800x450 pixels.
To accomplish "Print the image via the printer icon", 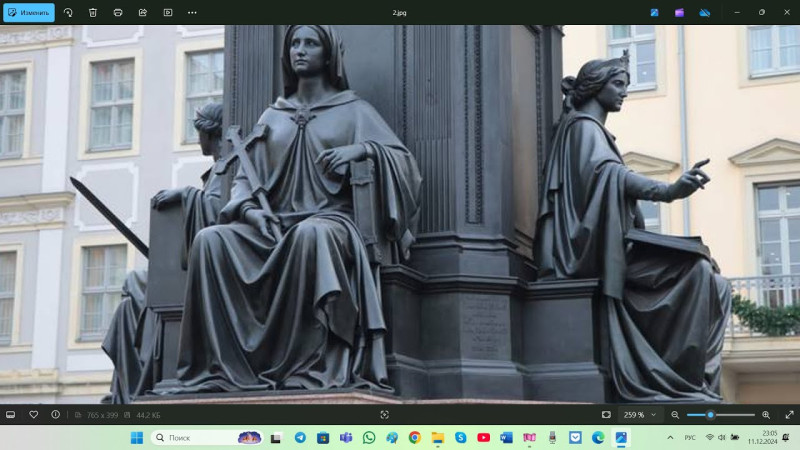I will (x=118, y=12).
